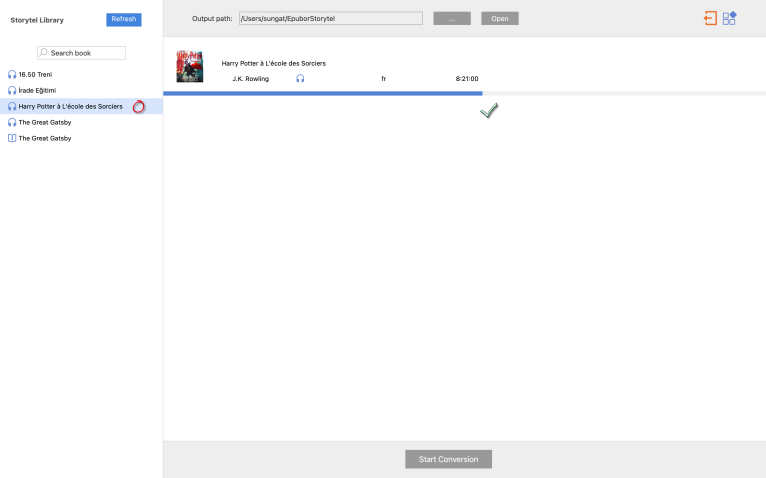Screen dimensions: 766x478
Task: Click the audiobook headphone icon beside J.K. Rowling
Action: pos(300,79)
